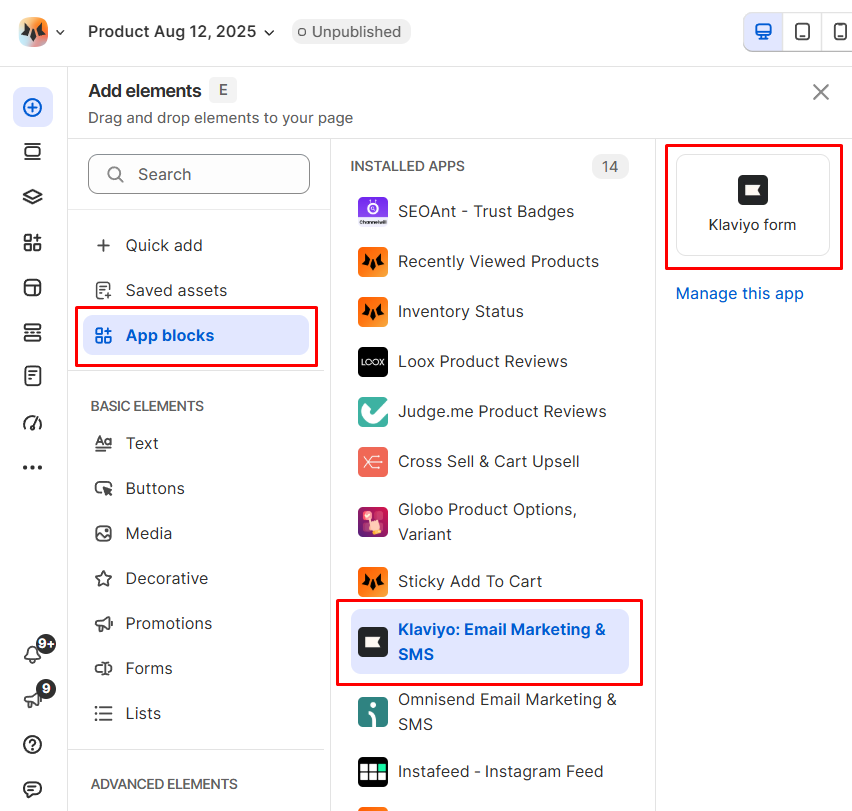The image size is (852, 811).
Task: Choose Inventory Status app
Action: [490, 311]
